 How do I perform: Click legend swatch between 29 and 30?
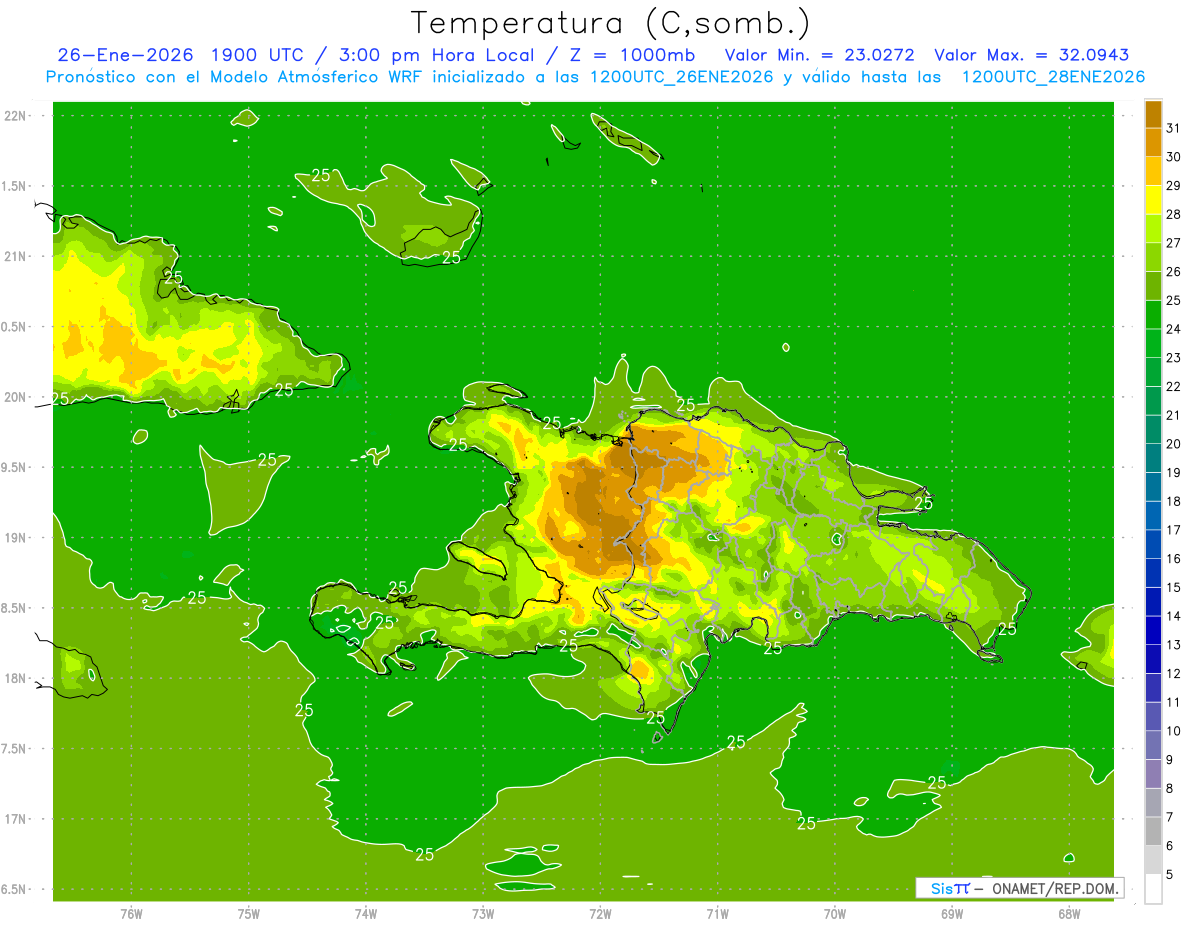click(x=1153, y=171)
